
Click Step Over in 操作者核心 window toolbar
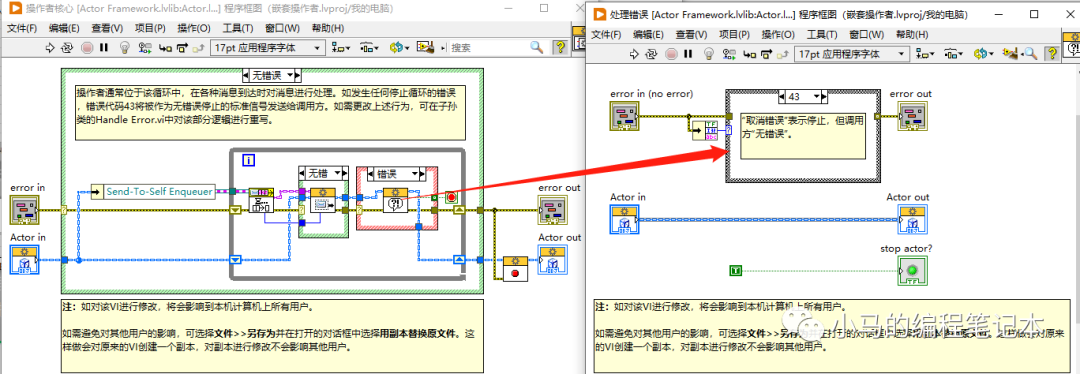tap(183, 48)
